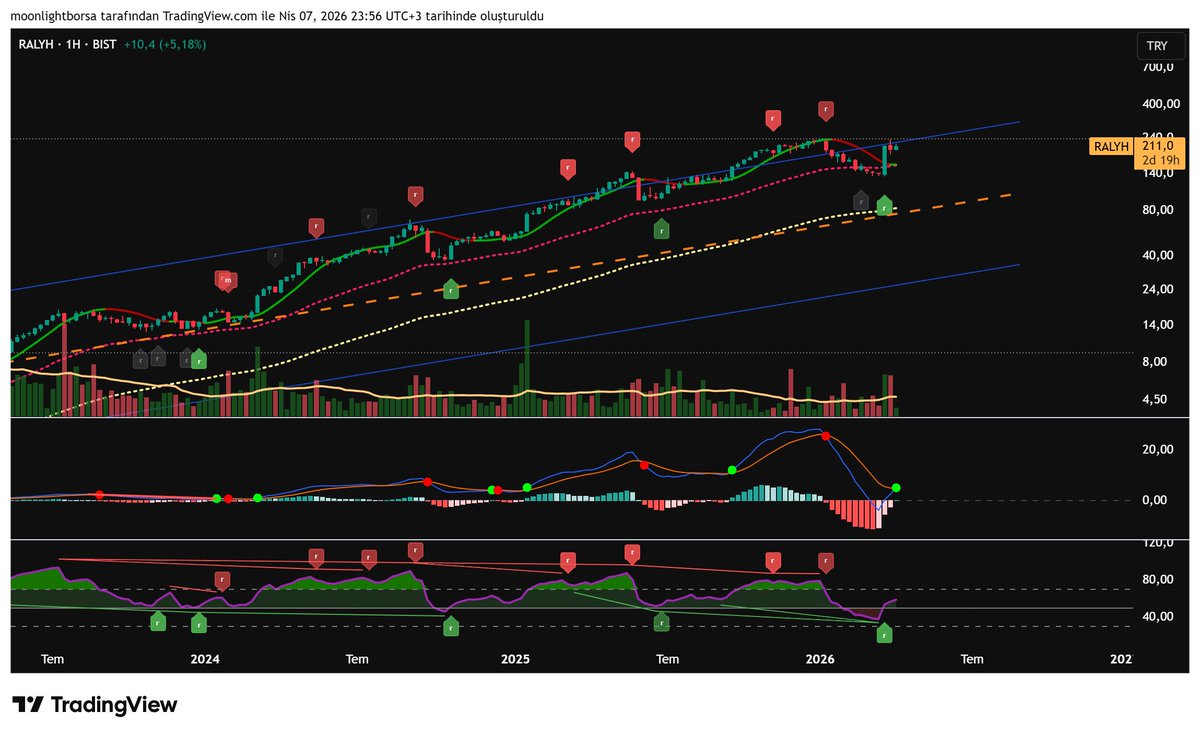The image size is (1200, 736).
Task: Select red r price marker from autumn 2025
Action: point(773,119)
